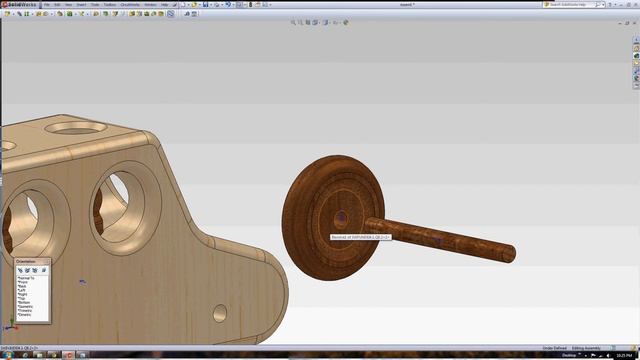This screenshot has height=360, width=640.
Task: Run Interference Detection
Action: 132,14
